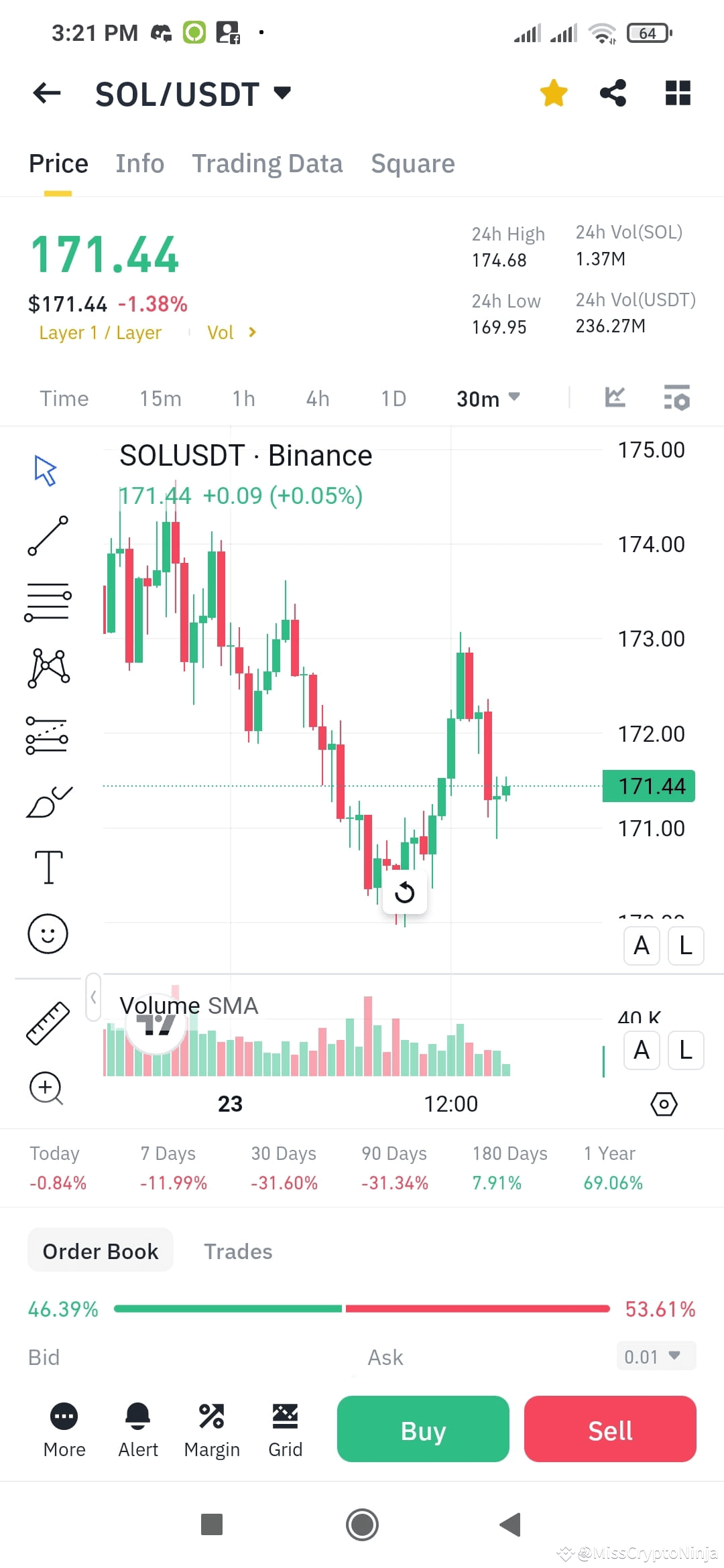The width and height of the screenshot is (724, 1568).
Task: Select the trend line drawing tool
Action: [x=47, y=536]
